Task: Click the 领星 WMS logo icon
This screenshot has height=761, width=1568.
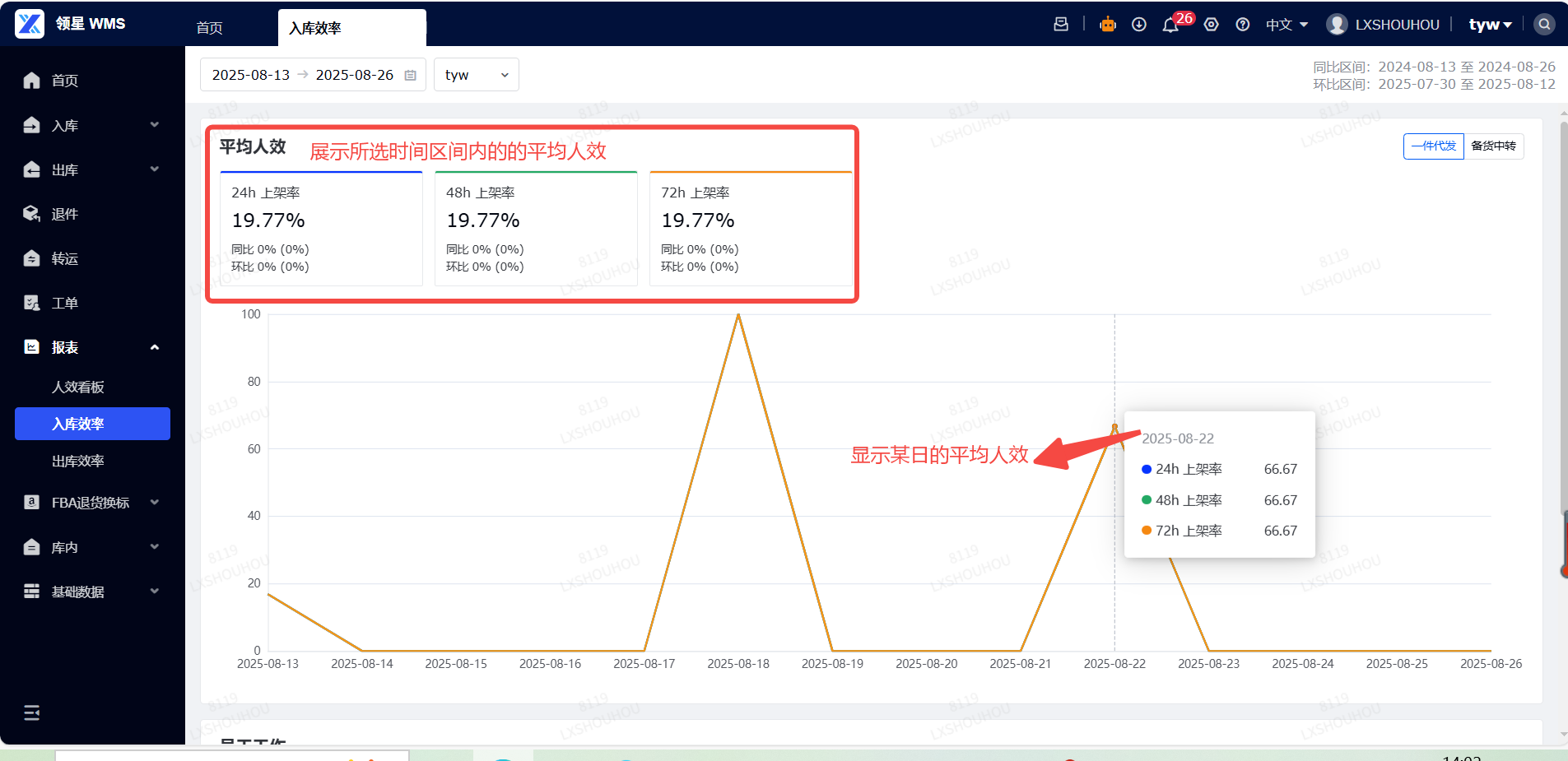Action: tap(30, 24)
